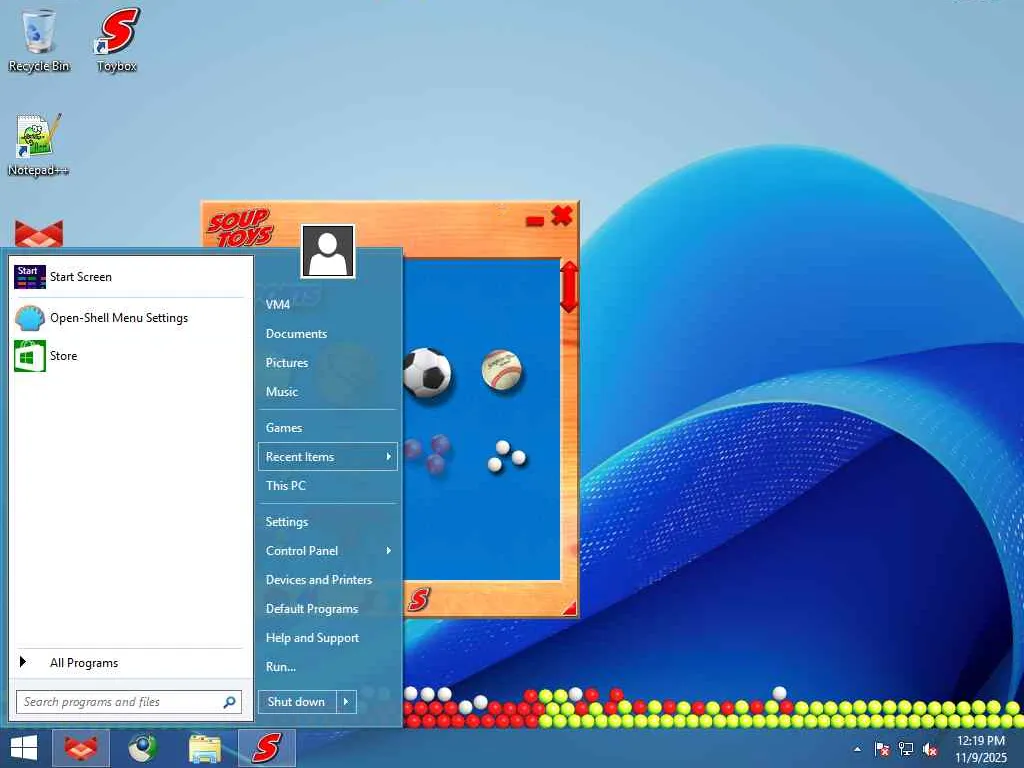Minimize the Soup Toys window
This screenshot has height=768, width=1024.
click(x=535, y=221)
